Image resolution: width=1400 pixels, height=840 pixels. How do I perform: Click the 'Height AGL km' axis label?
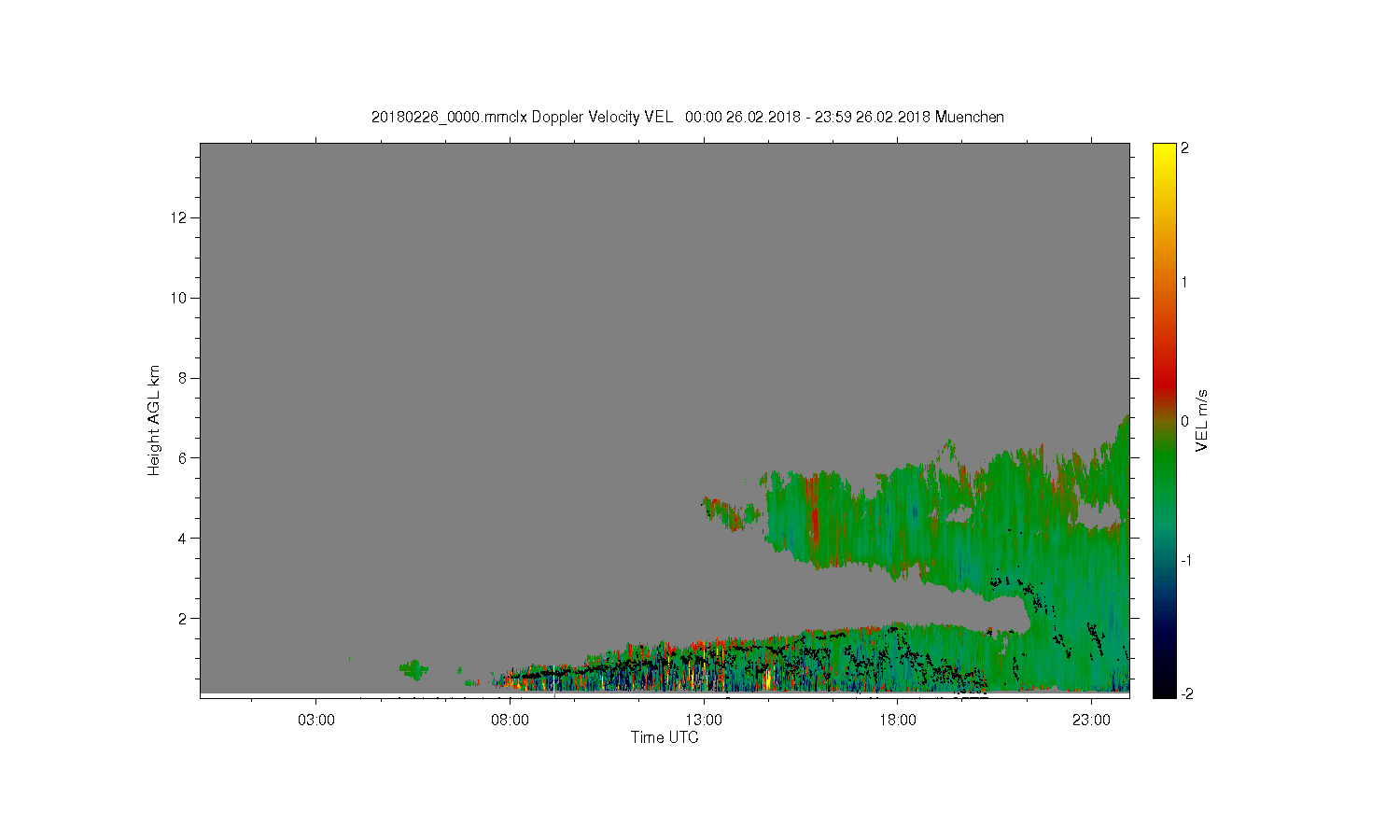tap(154, 420)
